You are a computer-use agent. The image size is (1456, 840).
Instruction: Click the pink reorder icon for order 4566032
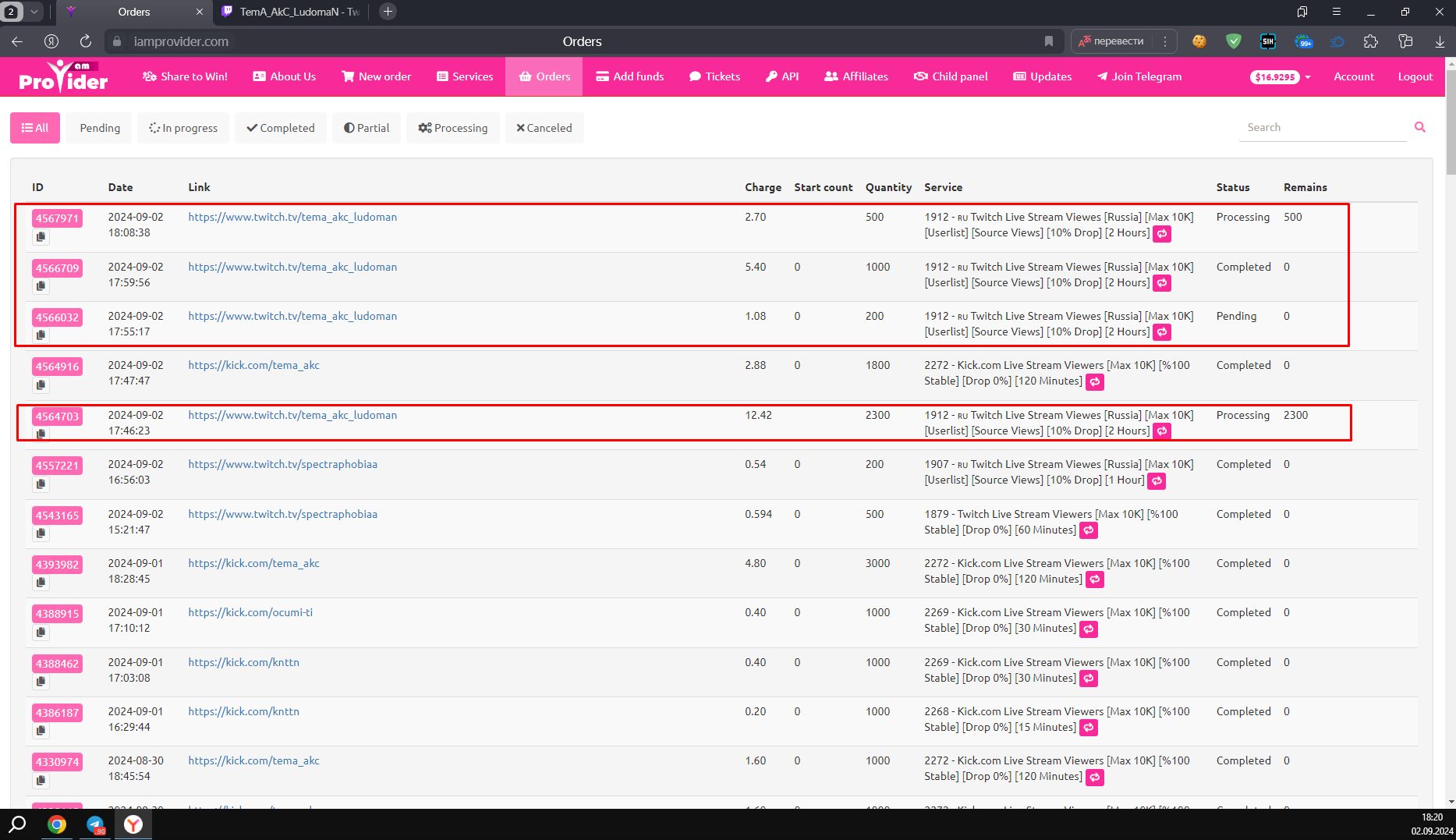(x=1162, y=332)
